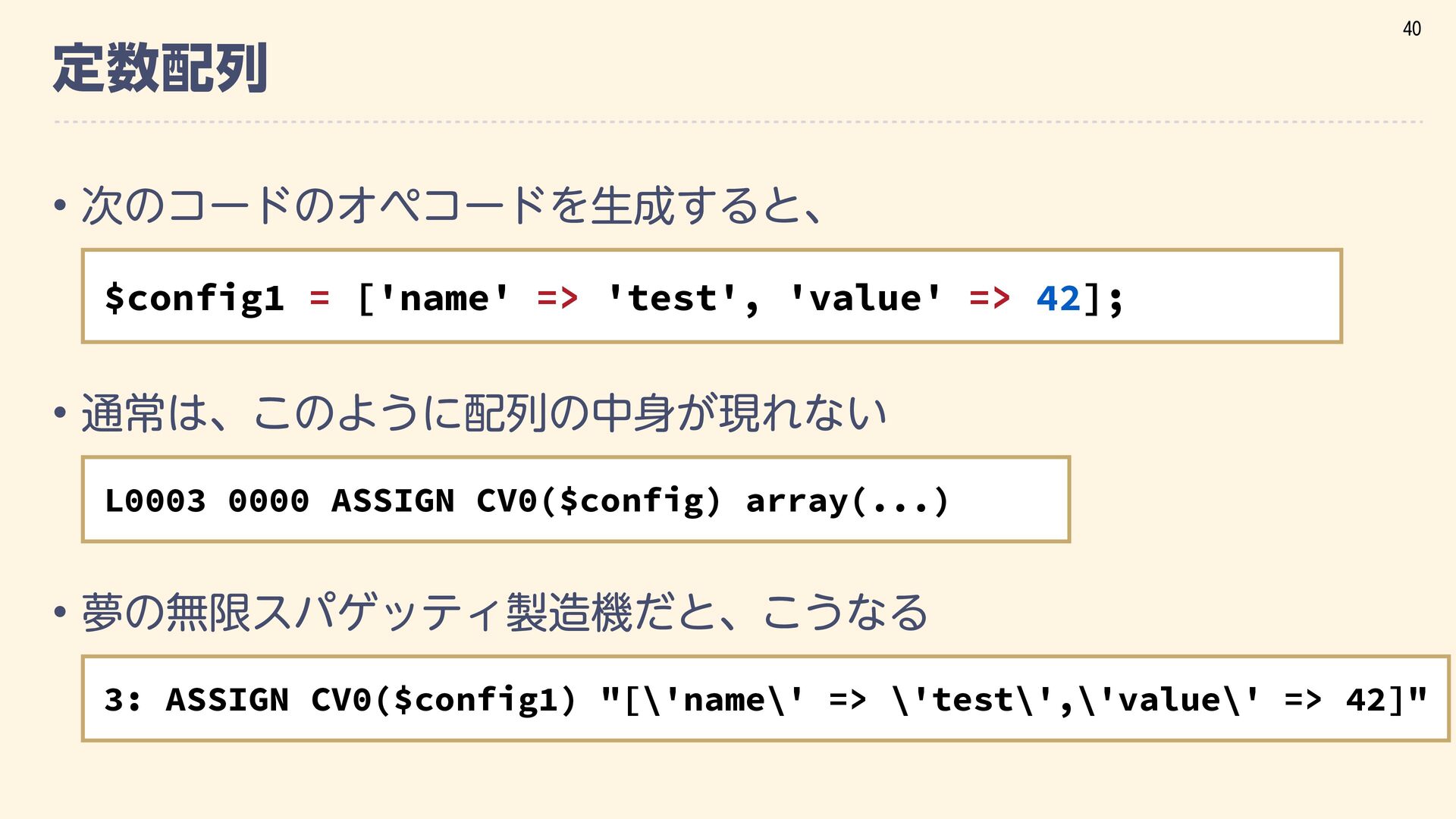Click the L0003 line label

click(155, 500)
